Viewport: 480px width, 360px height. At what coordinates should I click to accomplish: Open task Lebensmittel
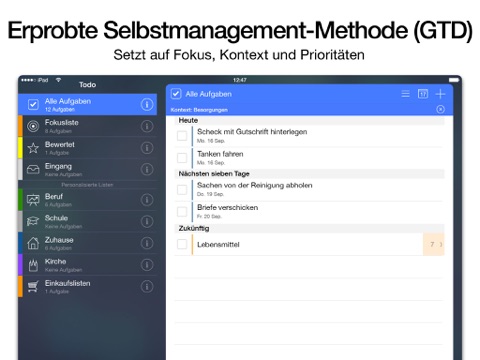tap(309, 244)
